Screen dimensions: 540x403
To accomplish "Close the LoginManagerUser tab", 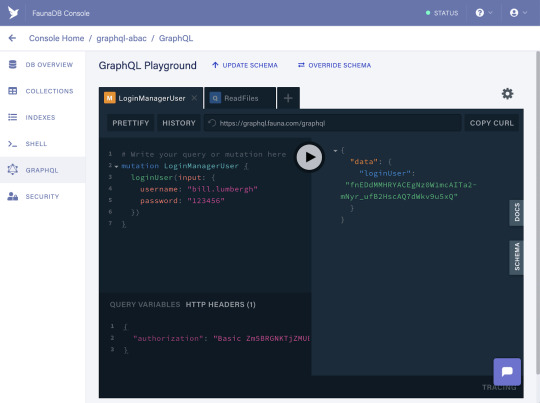I will 194,98.
